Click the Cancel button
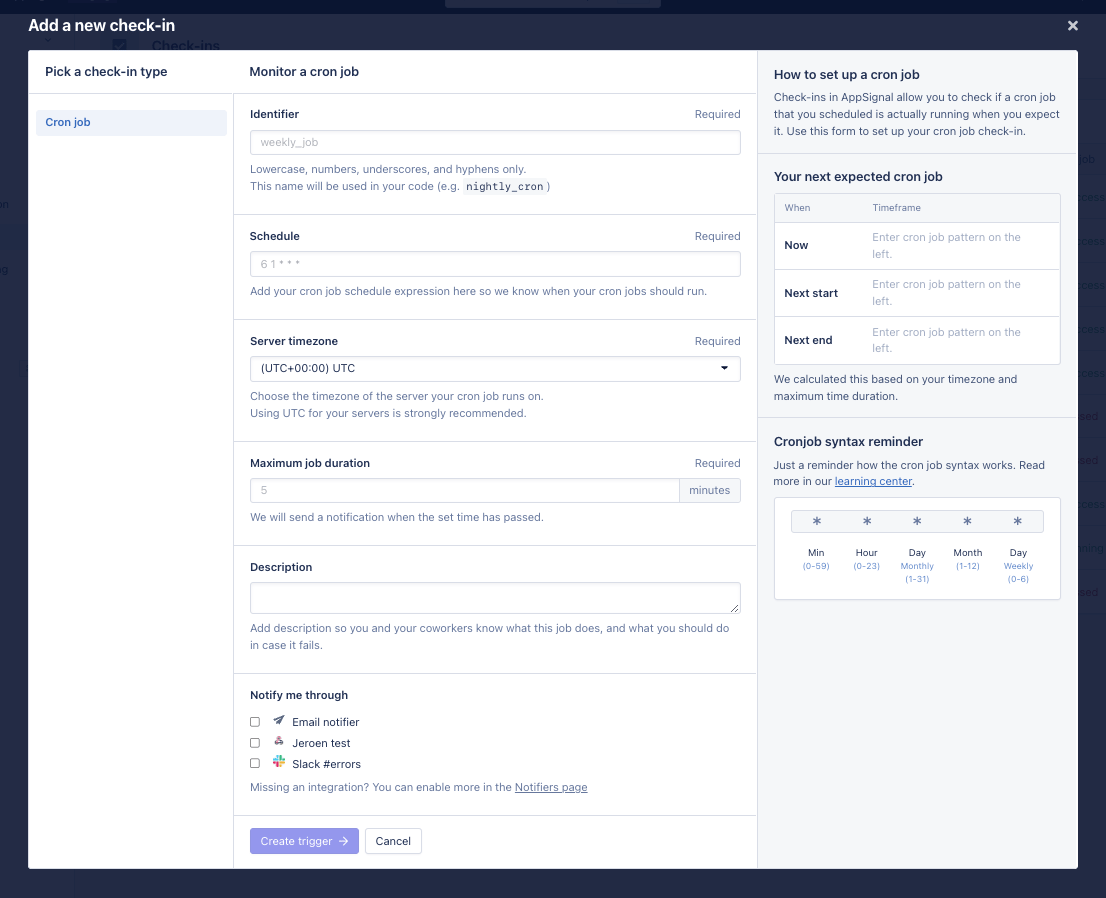 [393, 841]
